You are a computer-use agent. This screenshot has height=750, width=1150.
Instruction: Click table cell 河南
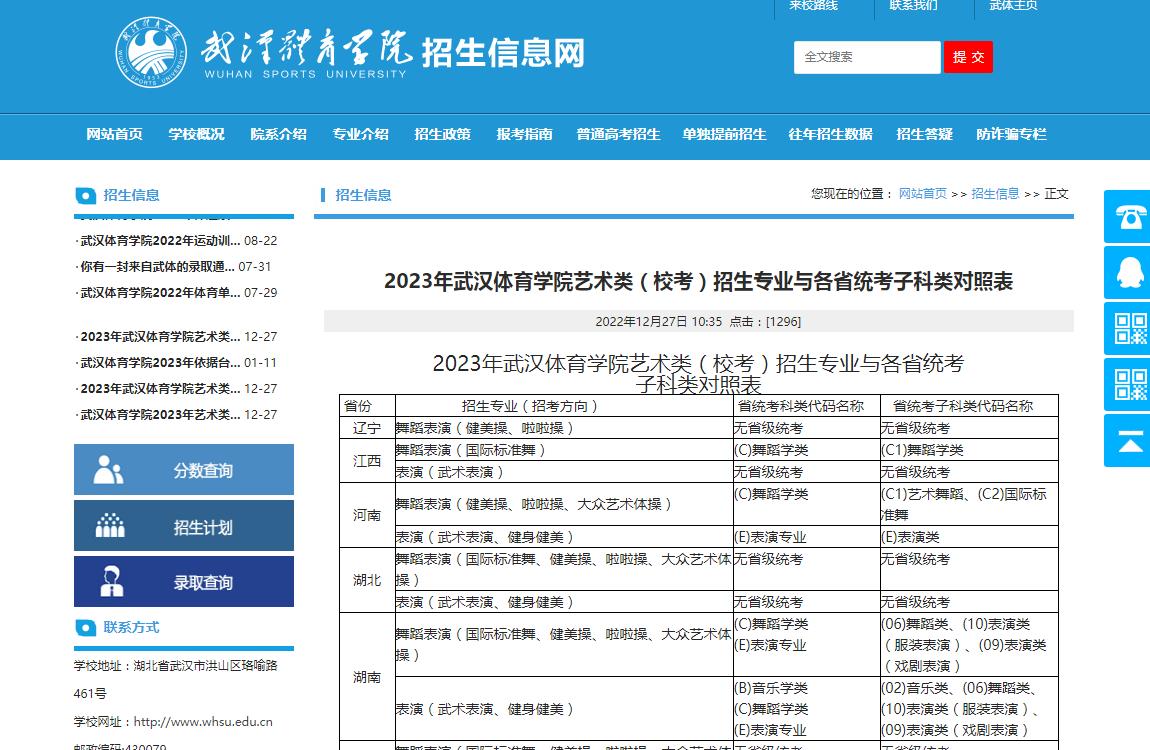coord(367,515)
